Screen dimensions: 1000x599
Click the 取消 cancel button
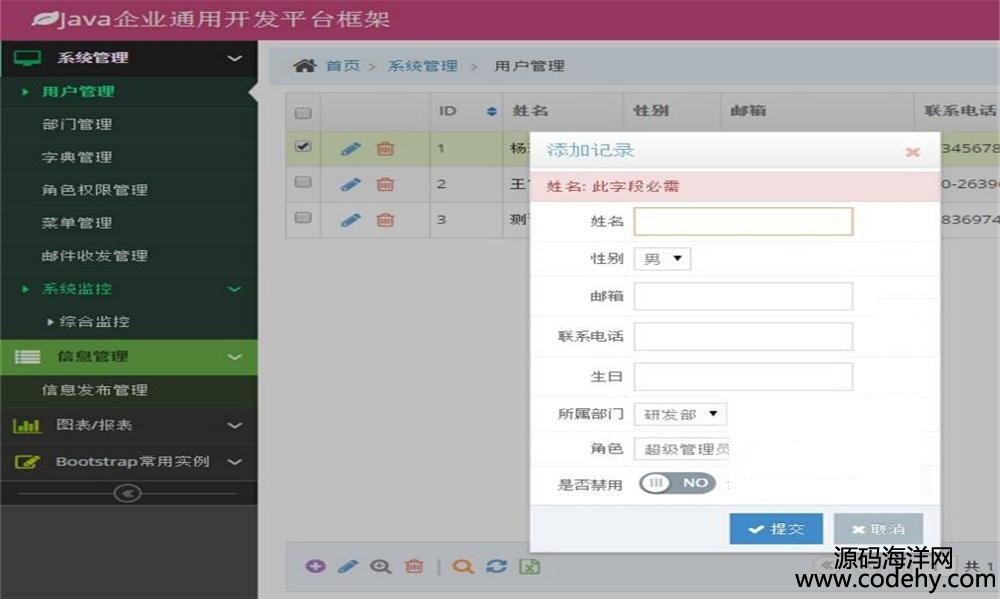click(878, 529)
